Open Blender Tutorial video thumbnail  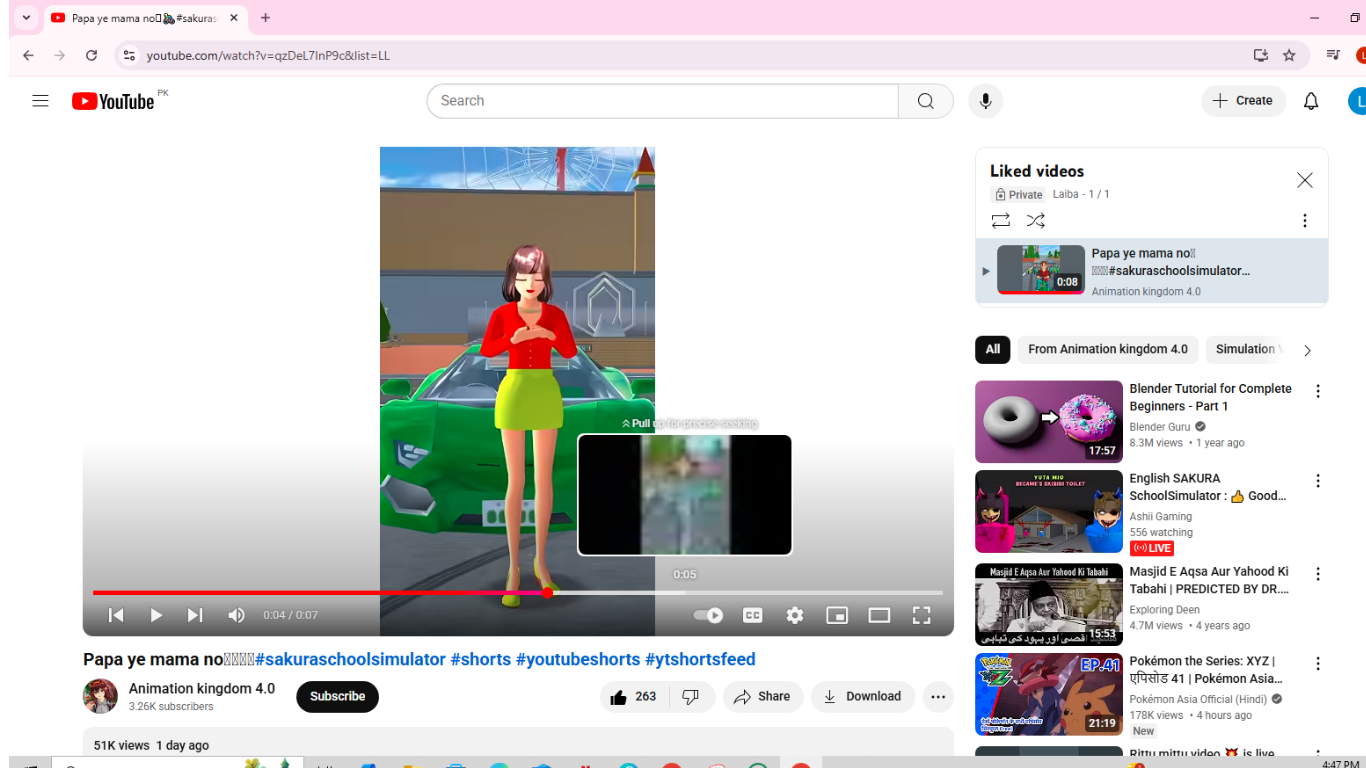pyautogui.click(x=1049, y=421)
